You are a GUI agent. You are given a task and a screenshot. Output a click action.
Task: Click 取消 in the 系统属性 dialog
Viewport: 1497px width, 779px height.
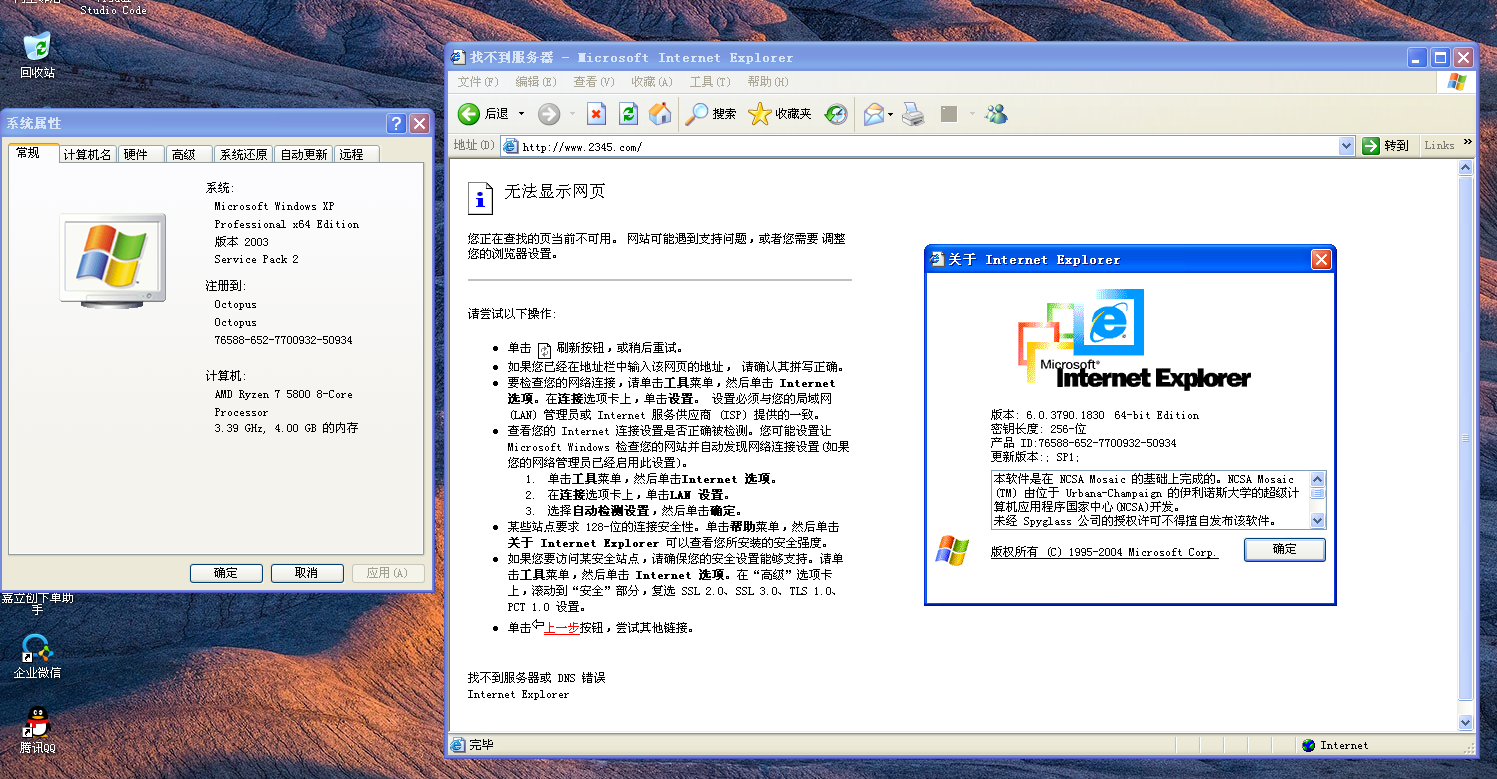point(307,573)
